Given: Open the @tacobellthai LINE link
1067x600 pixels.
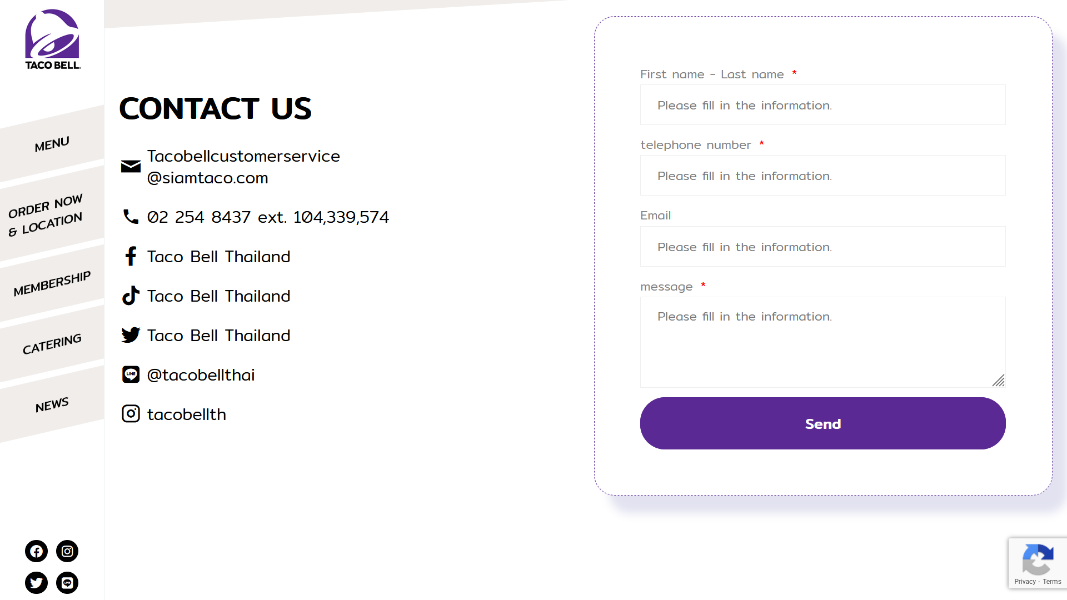Looking at the screenshot, I should click(x=201, y=375).
